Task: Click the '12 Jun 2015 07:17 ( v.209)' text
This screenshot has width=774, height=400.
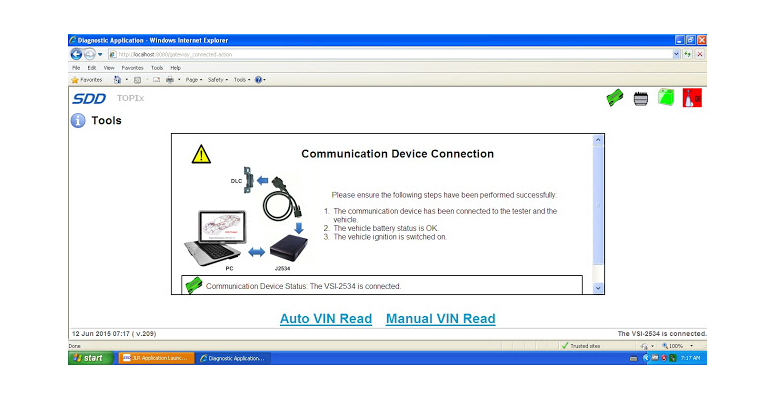Action: click(114, 334)
